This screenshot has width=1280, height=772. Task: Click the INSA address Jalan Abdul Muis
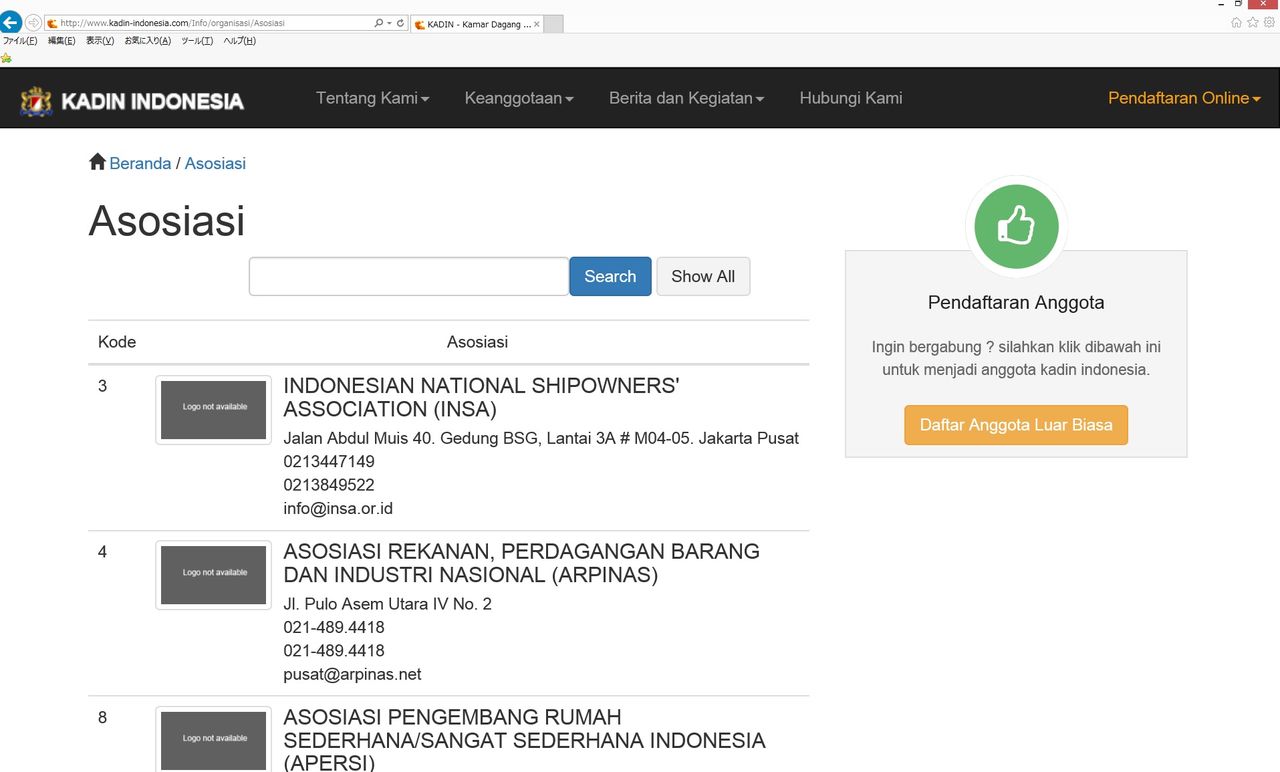(x=541, y=438)
